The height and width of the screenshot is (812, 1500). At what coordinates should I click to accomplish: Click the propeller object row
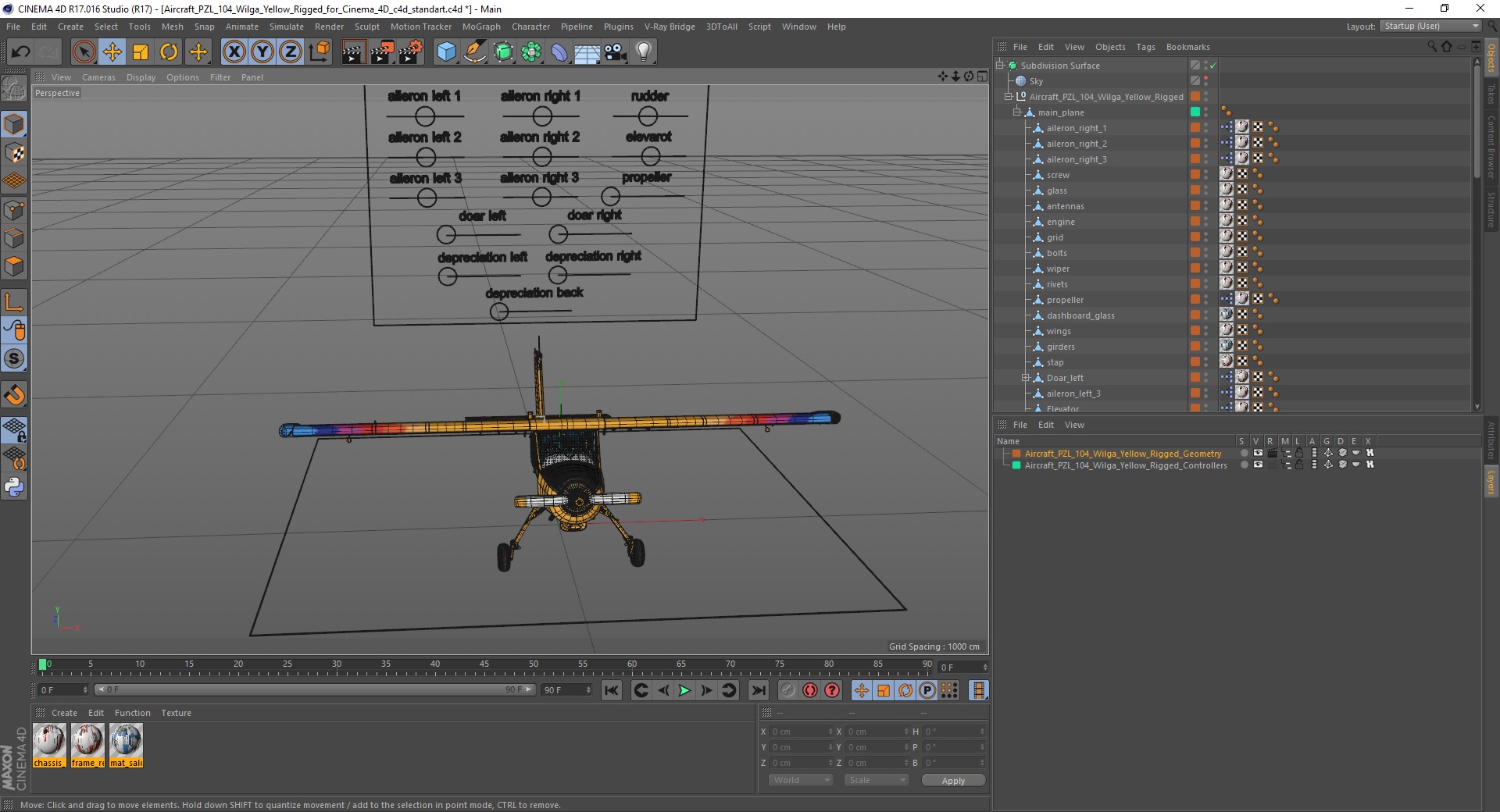(x=1065, y=300)
